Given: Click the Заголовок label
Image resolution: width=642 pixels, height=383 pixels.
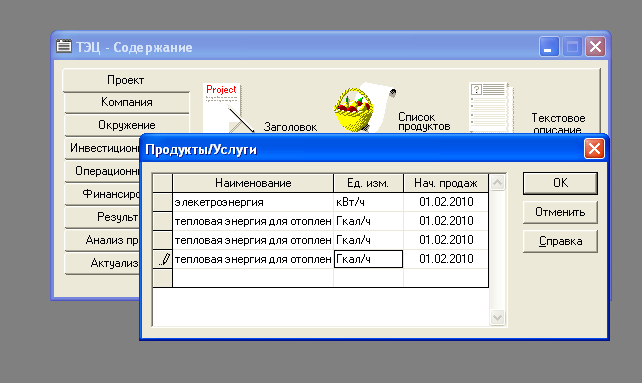Looking at the screenshot, I should (290, 127).
